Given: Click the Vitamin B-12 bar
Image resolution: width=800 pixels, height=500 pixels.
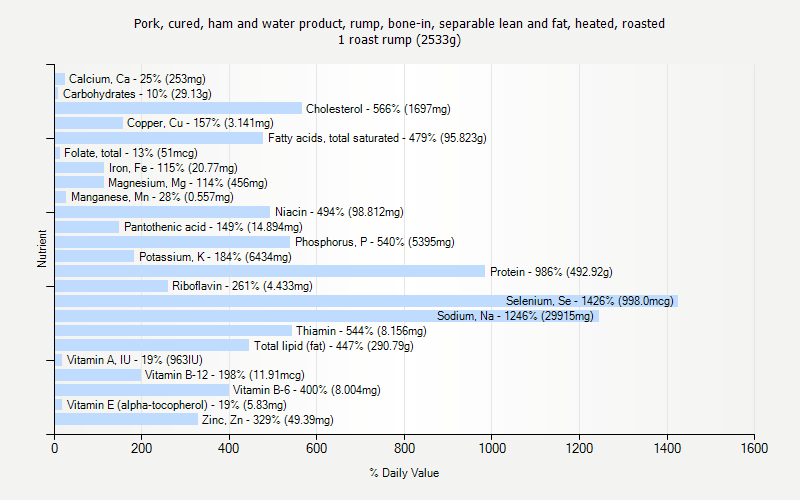Looking at the screenshot, I should pyautogui.click(x=98, y=375).
